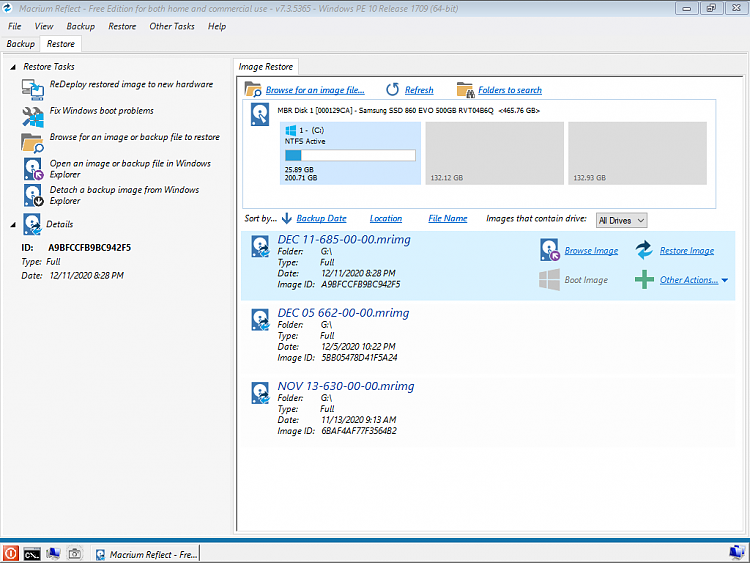Click the network computers icon in taskbar
This screenshot has height=563, width=750.
[x=53, y=553]
